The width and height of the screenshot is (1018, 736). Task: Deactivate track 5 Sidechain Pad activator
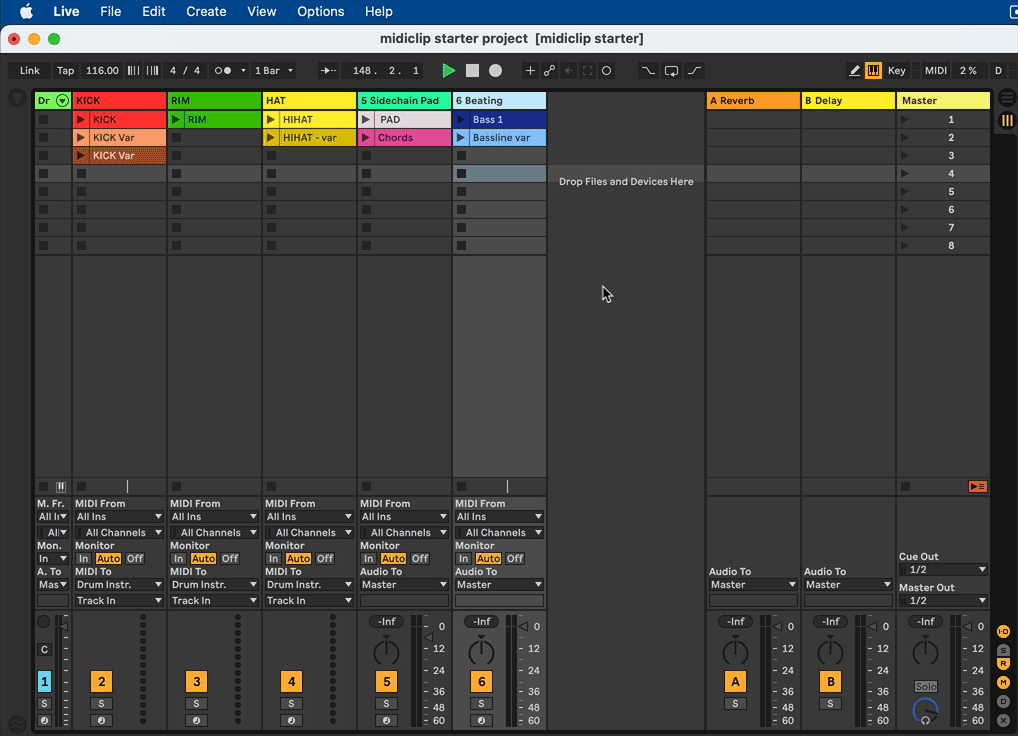click(x=386, y=682)
